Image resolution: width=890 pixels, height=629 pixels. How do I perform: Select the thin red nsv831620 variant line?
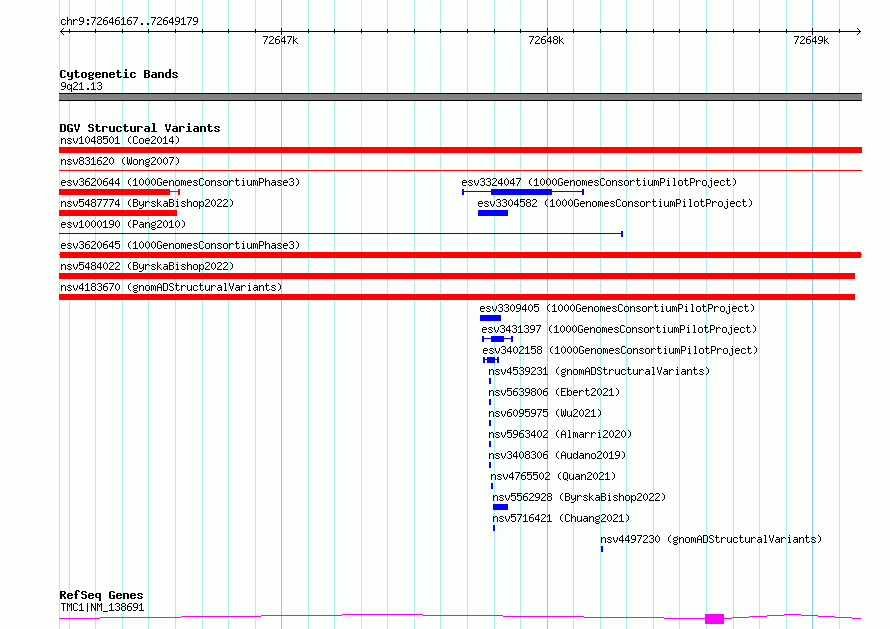click(460, 170)
